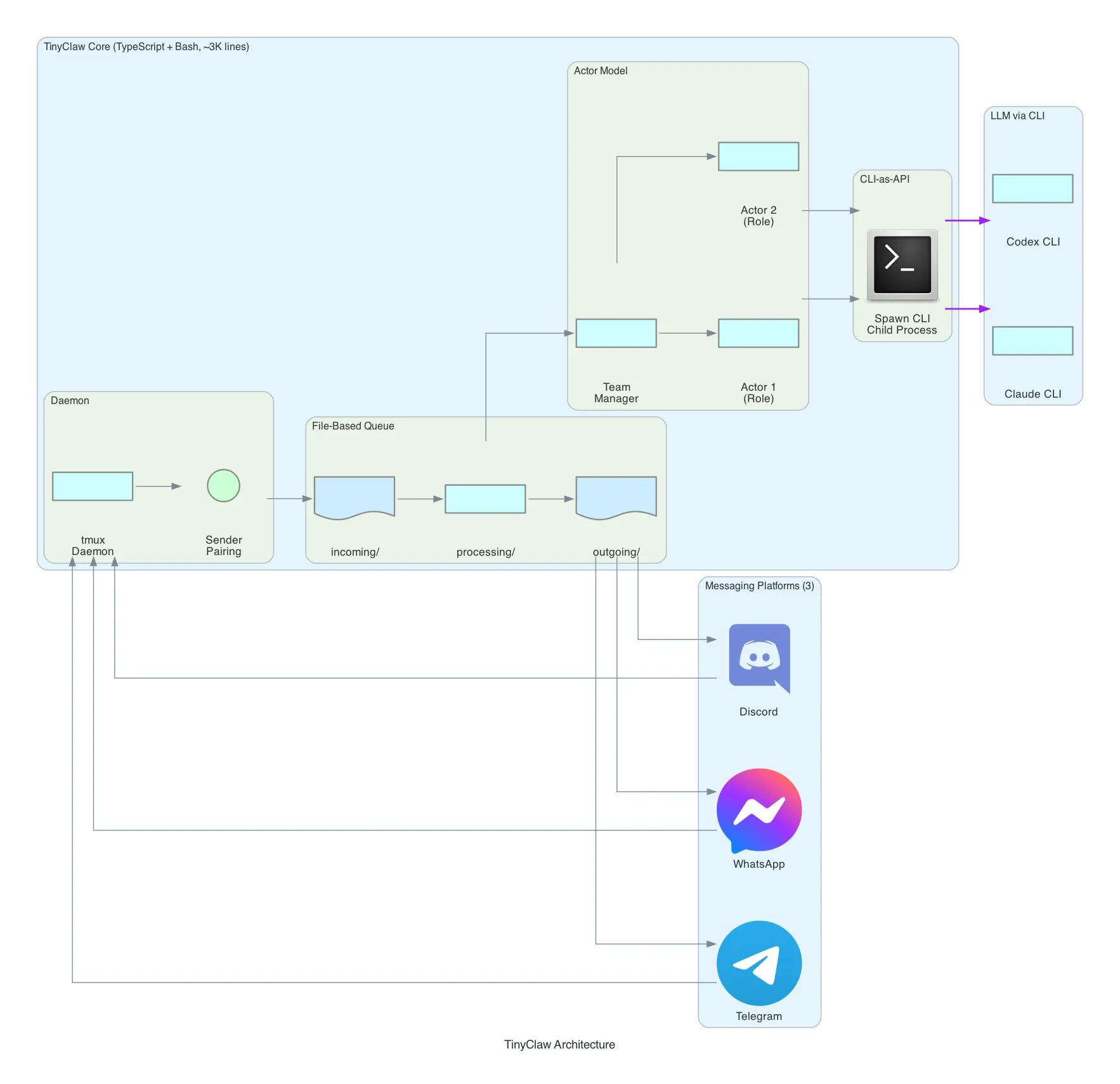Image resolution: width=1120 pixels, height=1084 pixels.
Task: Select the LLM via CLI section header
Action: point(1017,116)
